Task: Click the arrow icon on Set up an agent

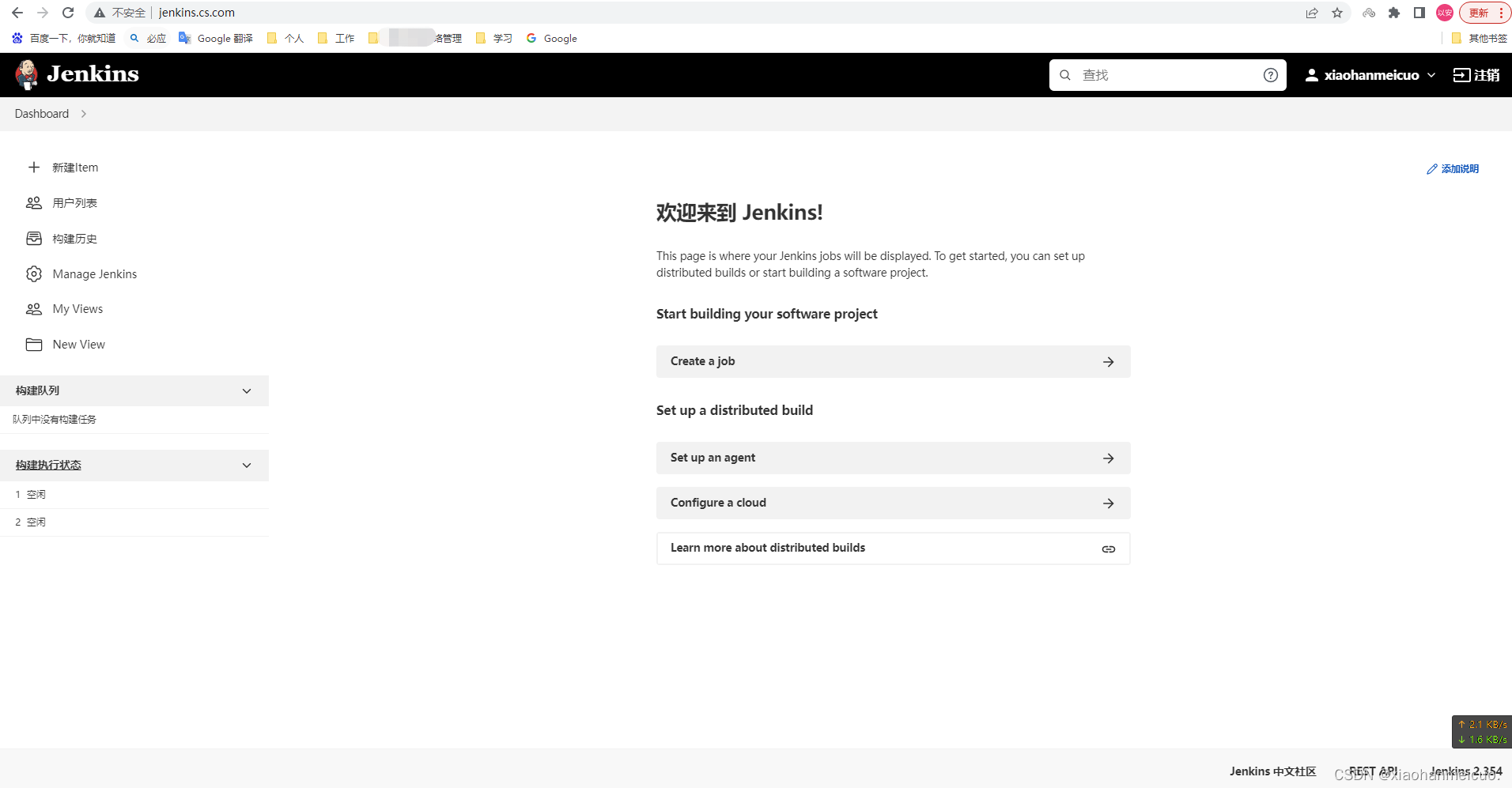Action: 1109,458
